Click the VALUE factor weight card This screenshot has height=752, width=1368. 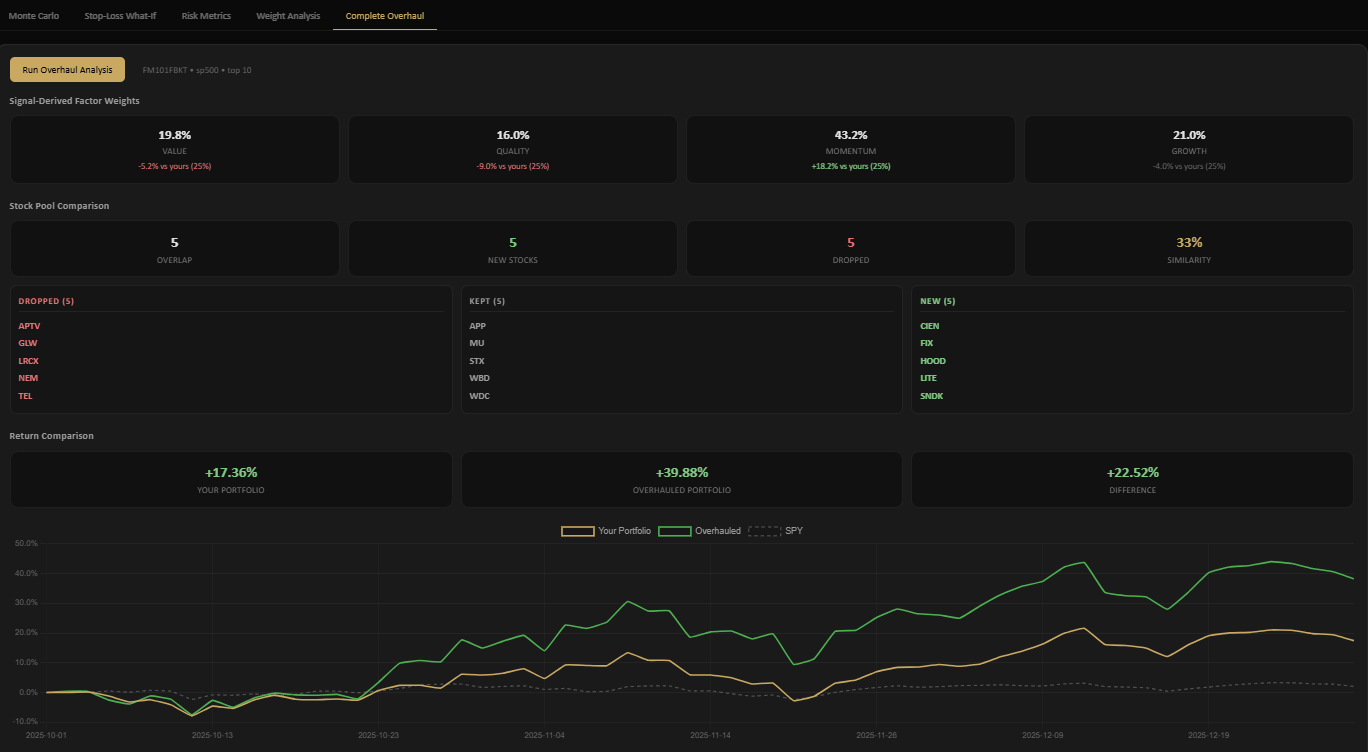(174, 148)
